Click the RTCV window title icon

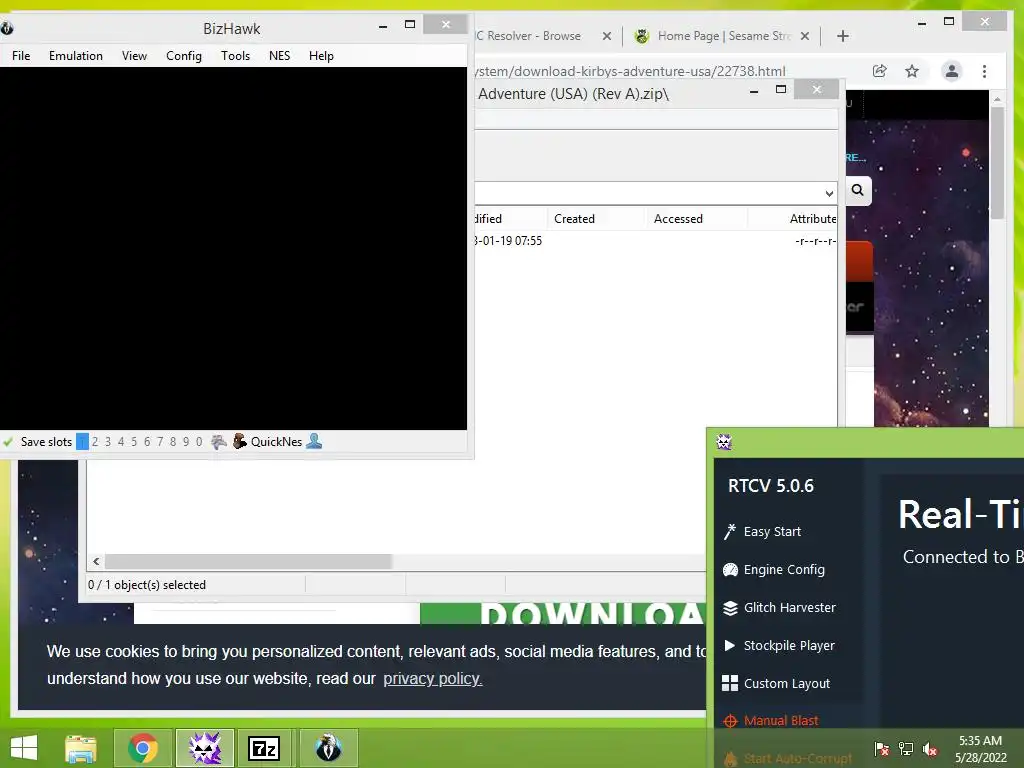point(724,442)
